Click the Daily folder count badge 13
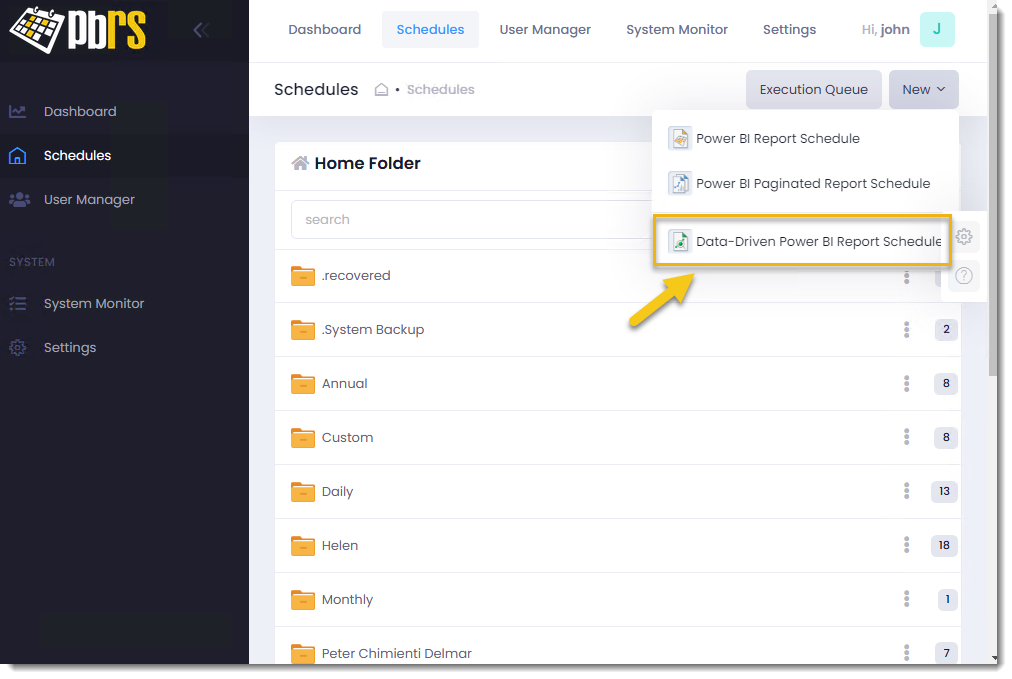The height and width of the screenshot is (679, 1012). pos(944,492)
